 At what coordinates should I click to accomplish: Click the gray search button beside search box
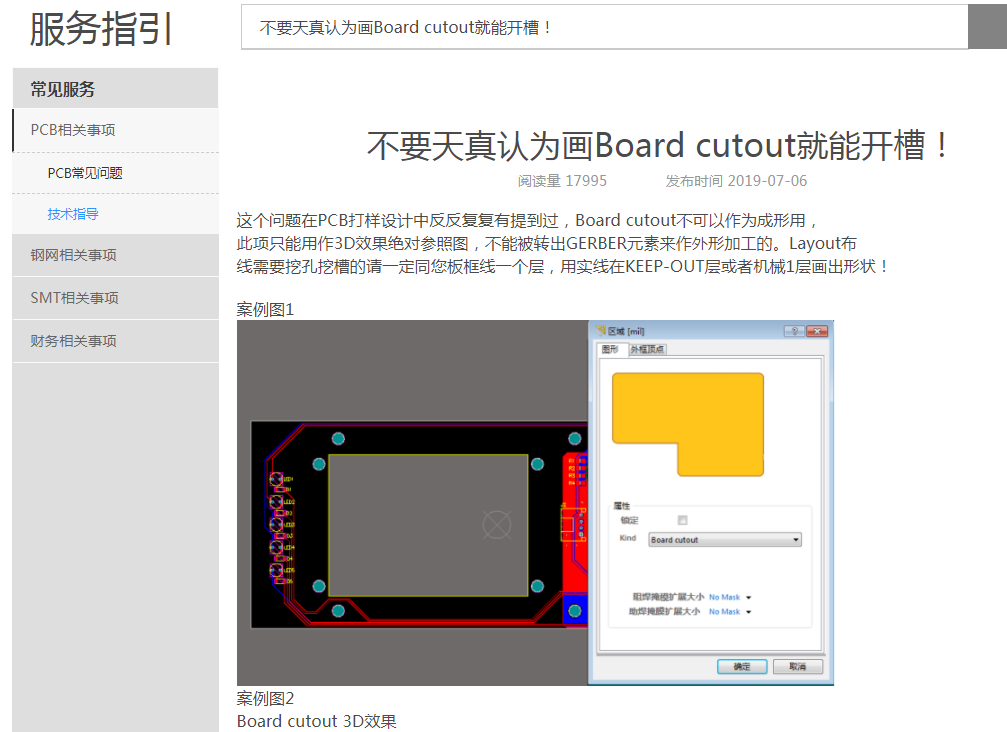[987, 27]
